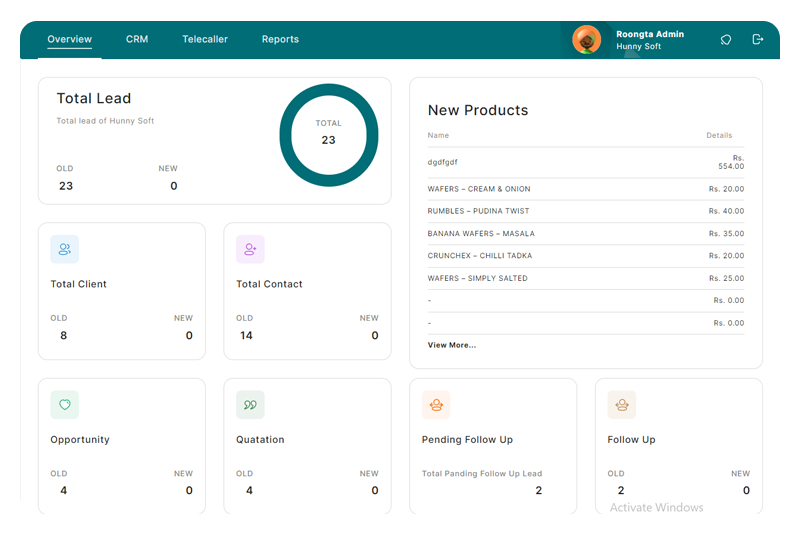Click the Total Client people icon
Screen dimensions: 800x535
65,249
